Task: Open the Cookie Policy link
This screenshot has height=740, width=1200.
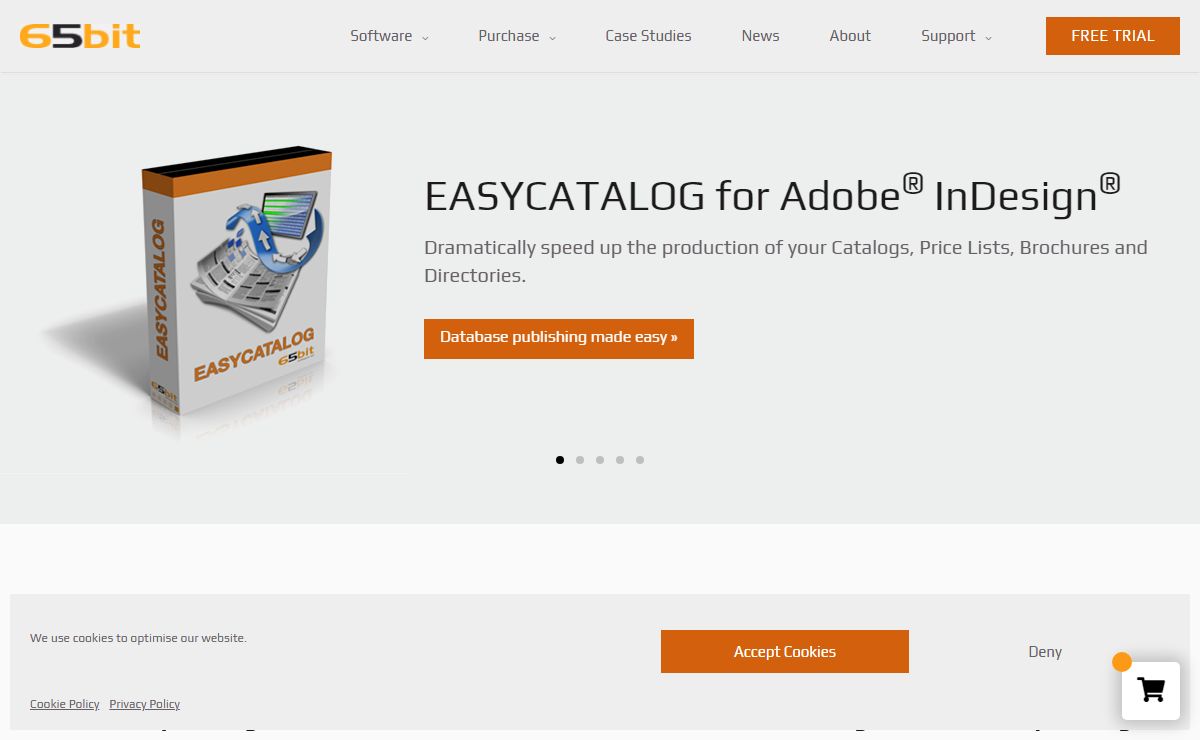Action: pos(65,704)
